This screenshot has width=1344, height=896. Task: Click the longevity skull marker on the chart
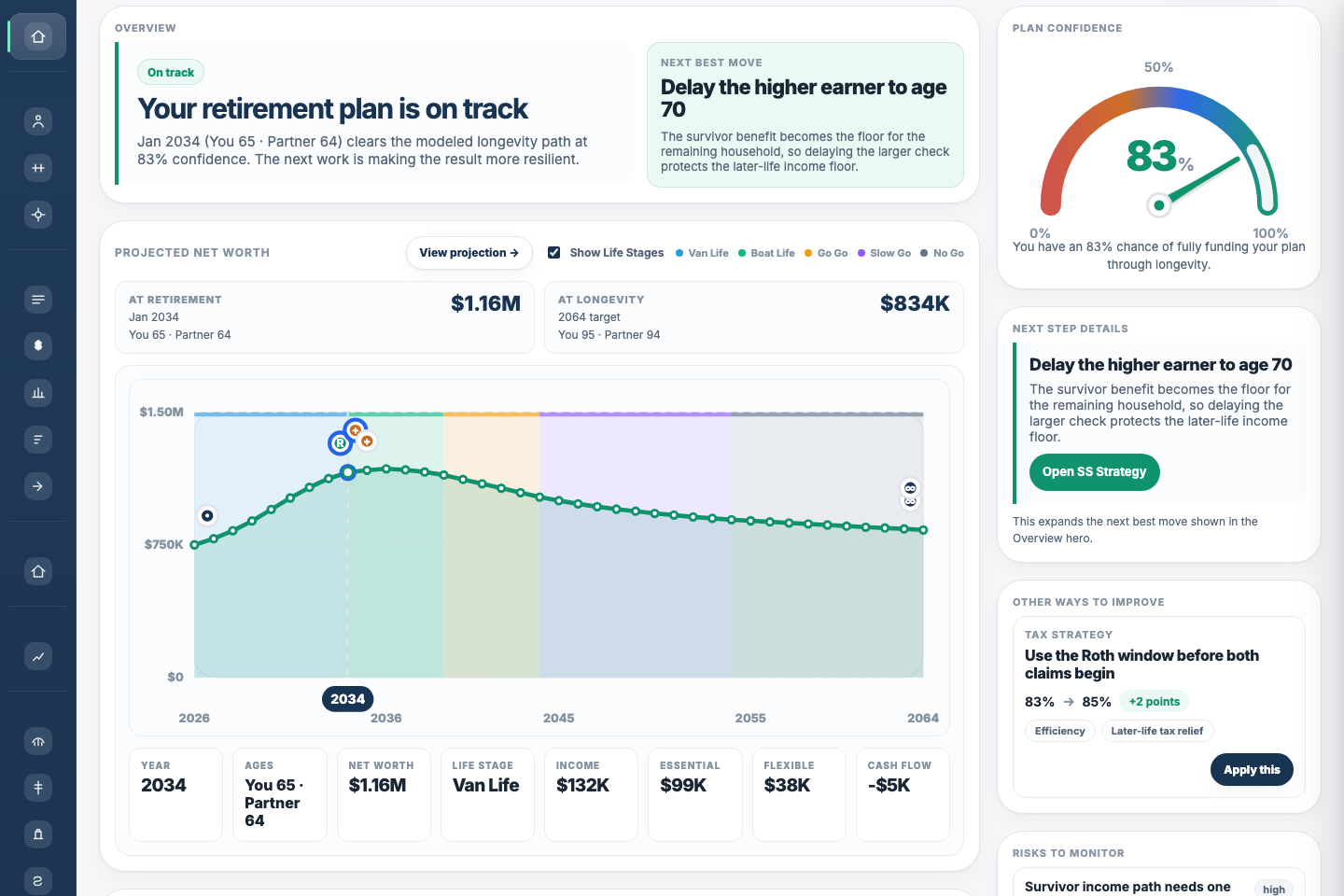909,487
